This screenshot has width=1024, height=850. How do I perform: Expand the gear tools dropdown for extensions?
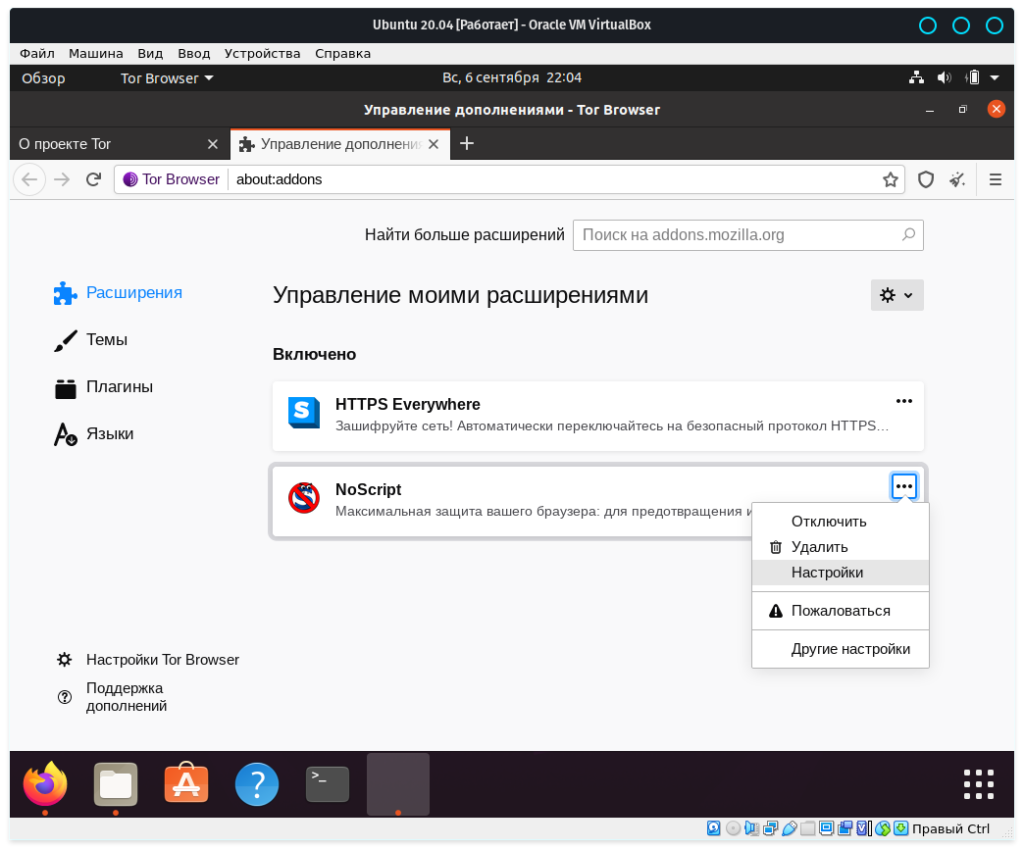[x=897, y=295]
